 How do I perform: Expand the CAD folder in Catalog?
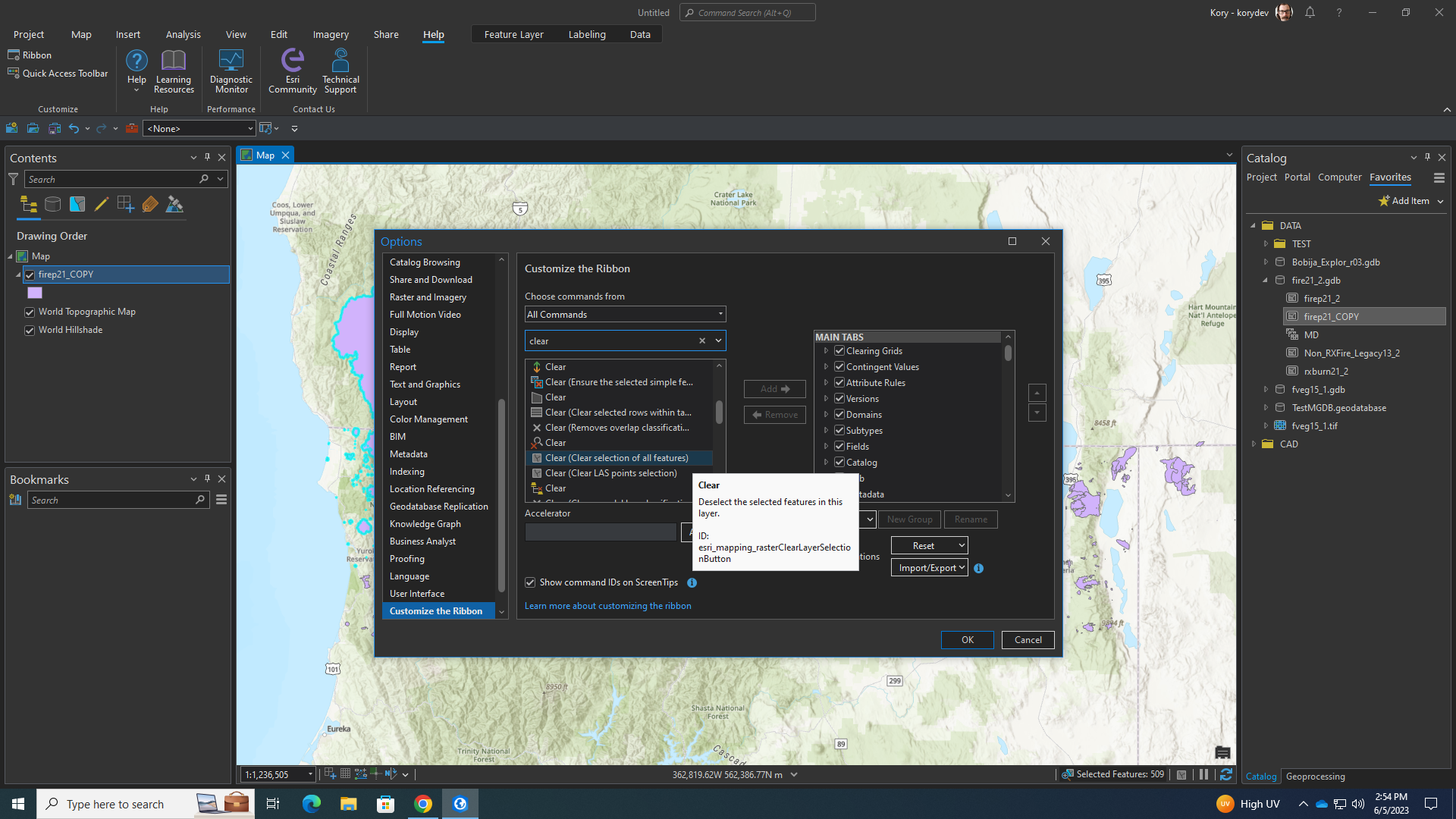click(1253, 444)
